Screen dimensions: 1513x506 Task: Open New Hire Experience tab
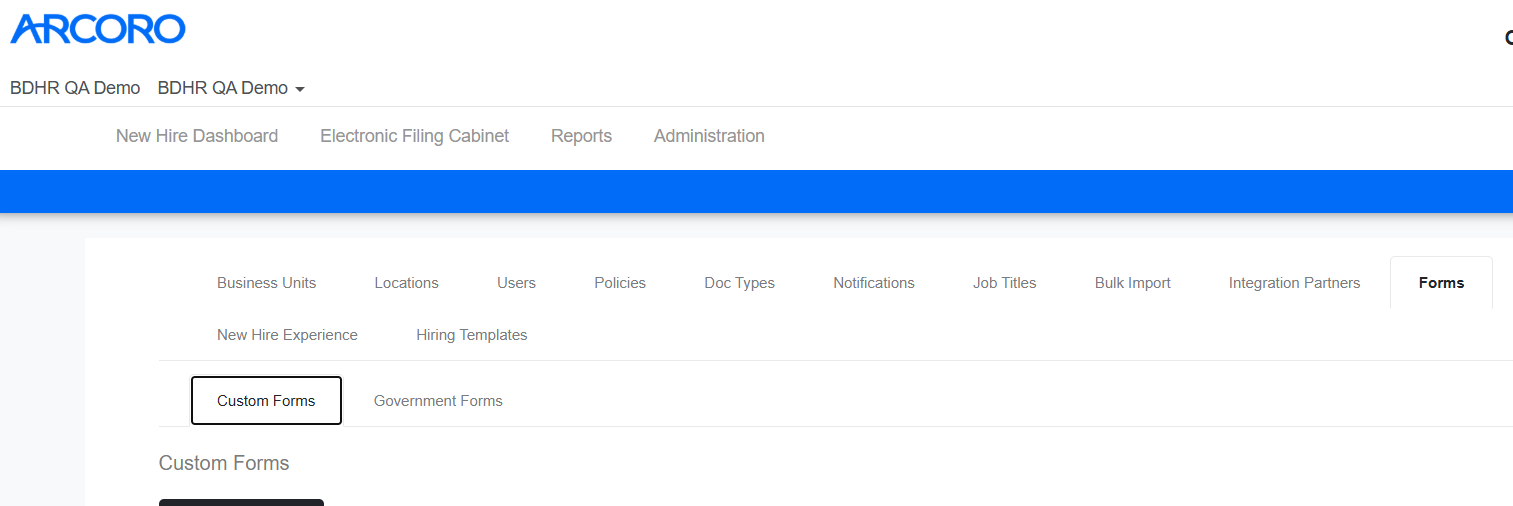(x=287, y=335)
